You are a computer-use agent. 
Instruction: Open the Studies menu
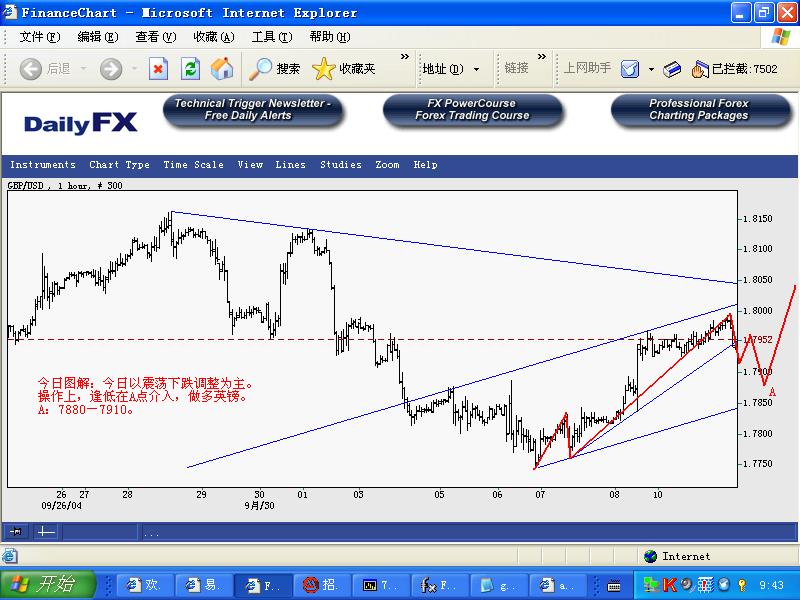point(341,165)
